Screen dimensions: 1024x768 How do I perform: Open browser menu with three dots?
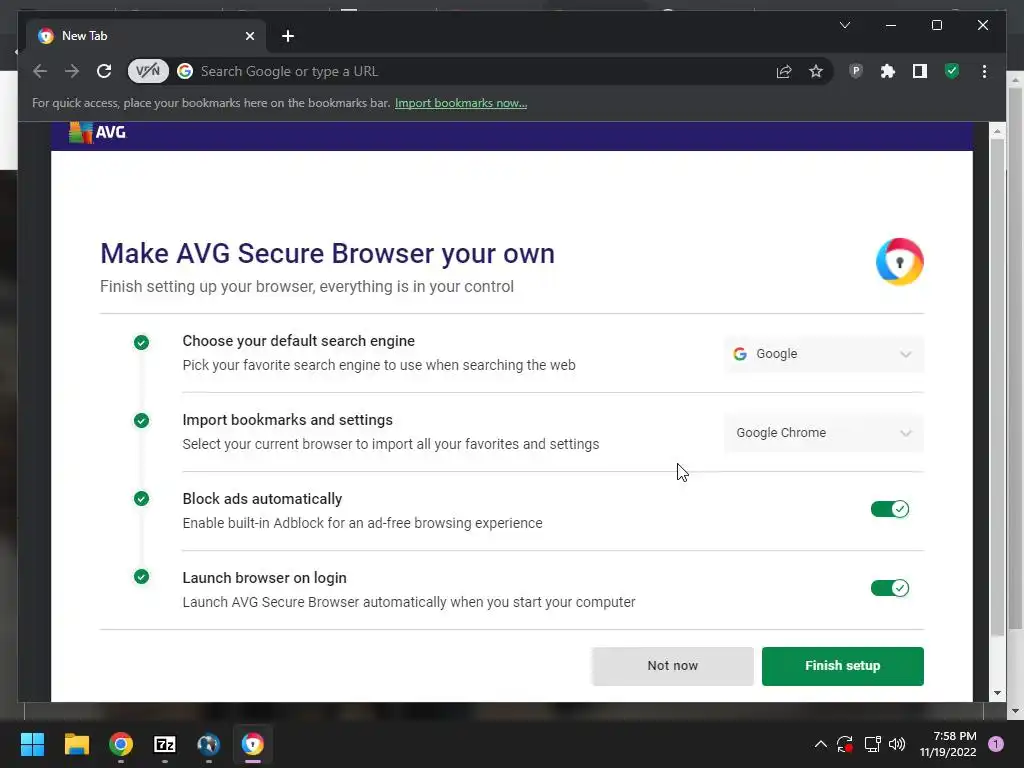984,71
